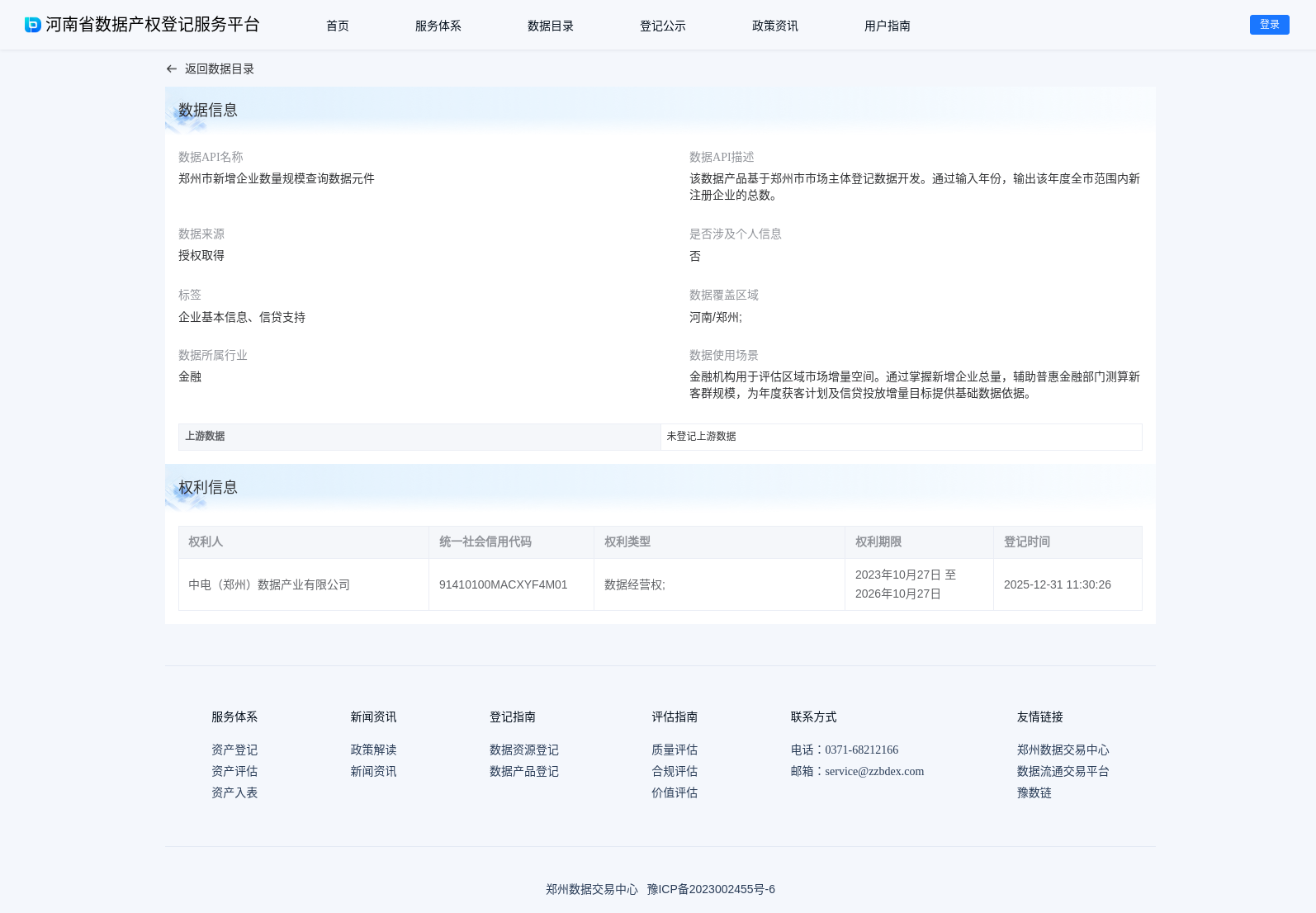
Task: Click footer heading 友情链接
Action: pyautogui.click(x=1040, y=717)
